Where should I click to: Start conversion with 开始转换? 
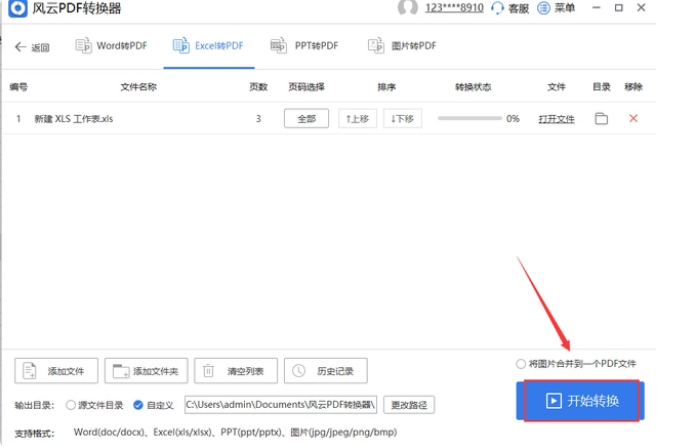[x=580, y=401]
